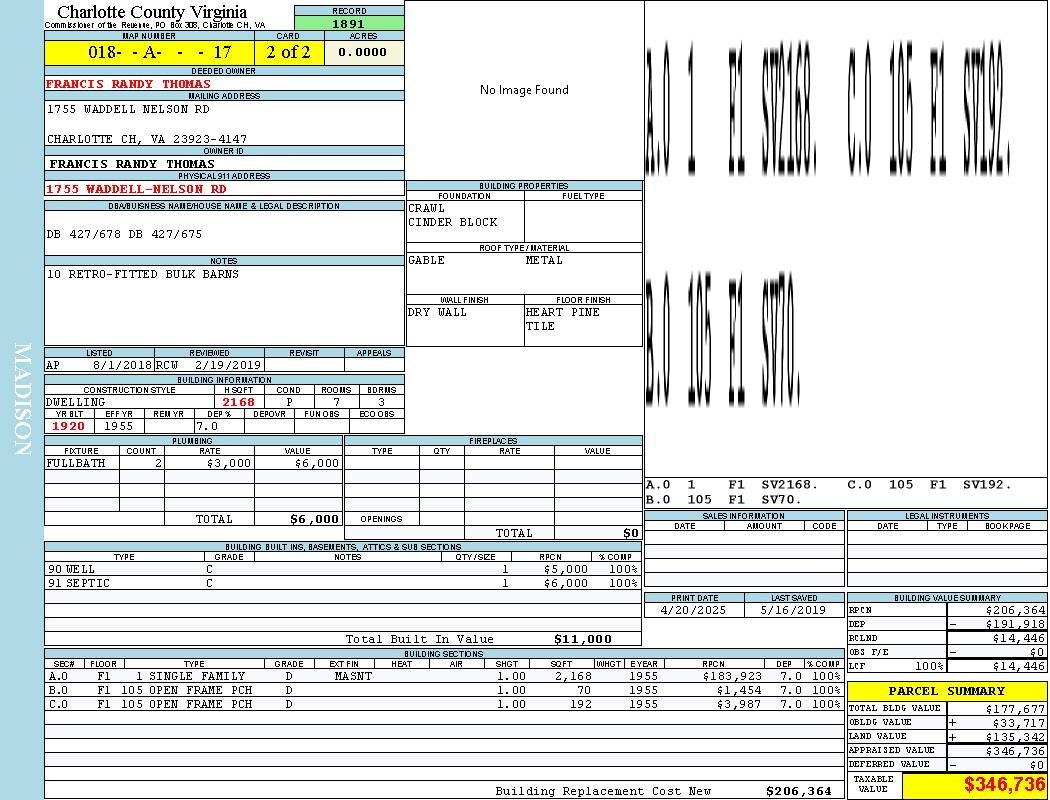Click listed date 8/1/2018
1050x800 pixels.
pyautogui.click(x=123, y=365)
